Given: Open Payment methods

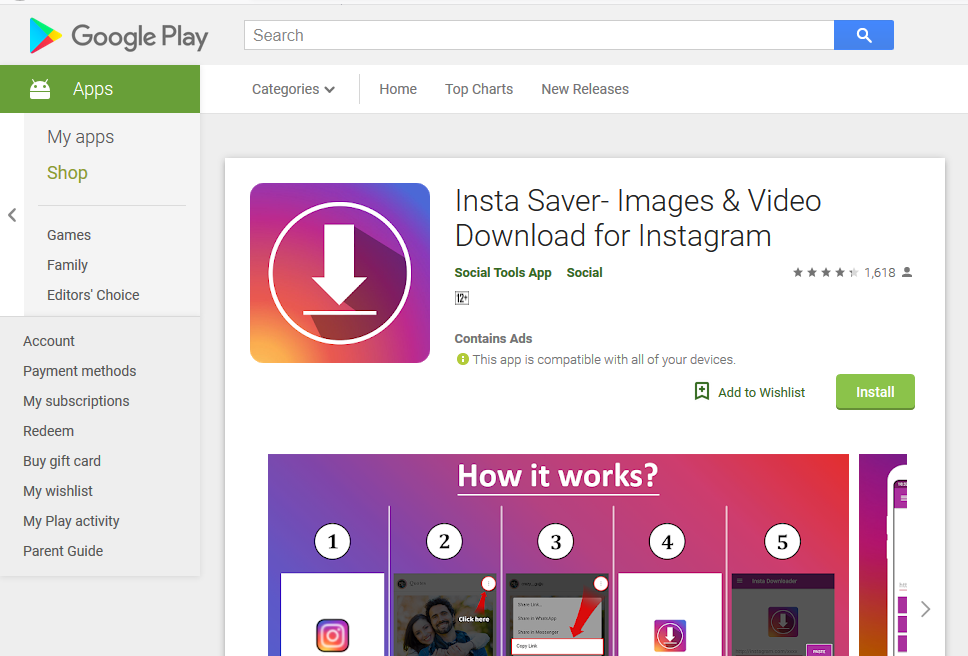Looking at the screenshot, I should pyautogui.click(x=80, y=371).
